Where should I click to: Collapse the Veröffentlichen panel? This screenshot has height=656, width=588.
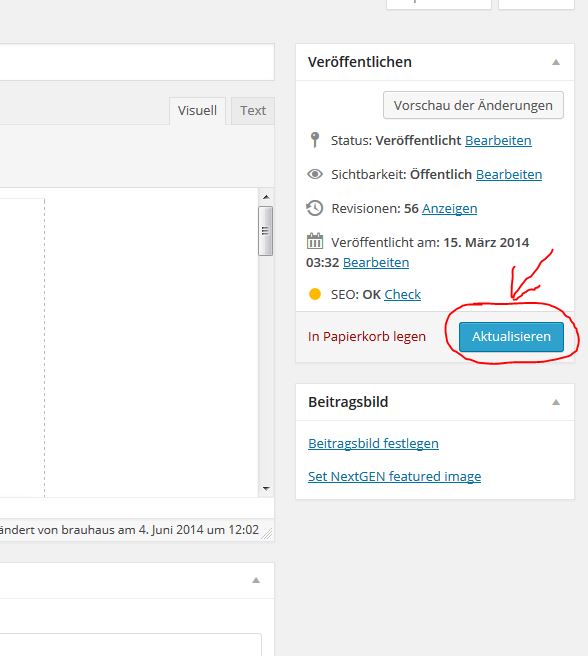pyautogui.click(x=556, y=62)
